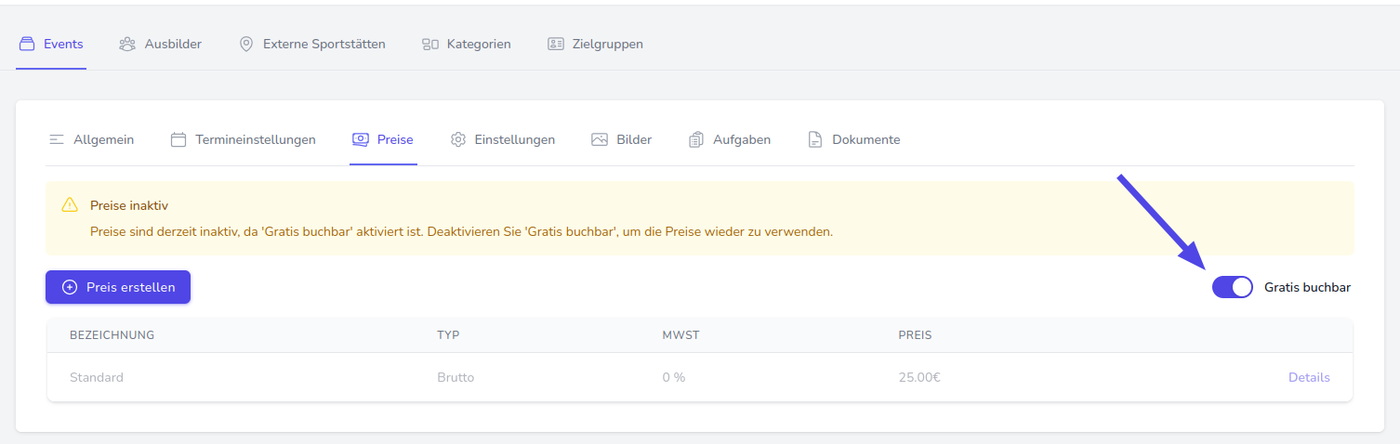Disable the Gratis buchbar toggle
1400x444 pixels.
[1232, 287]
